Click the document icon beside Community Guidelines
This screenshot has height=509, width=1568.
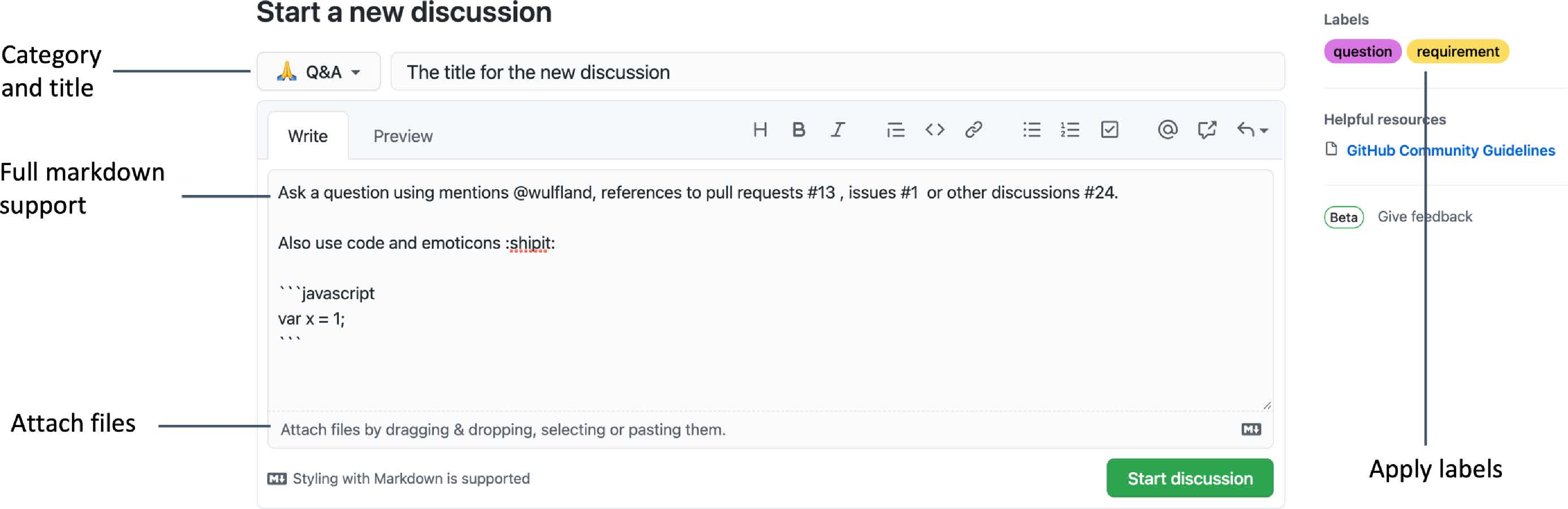click(1331, 149)
